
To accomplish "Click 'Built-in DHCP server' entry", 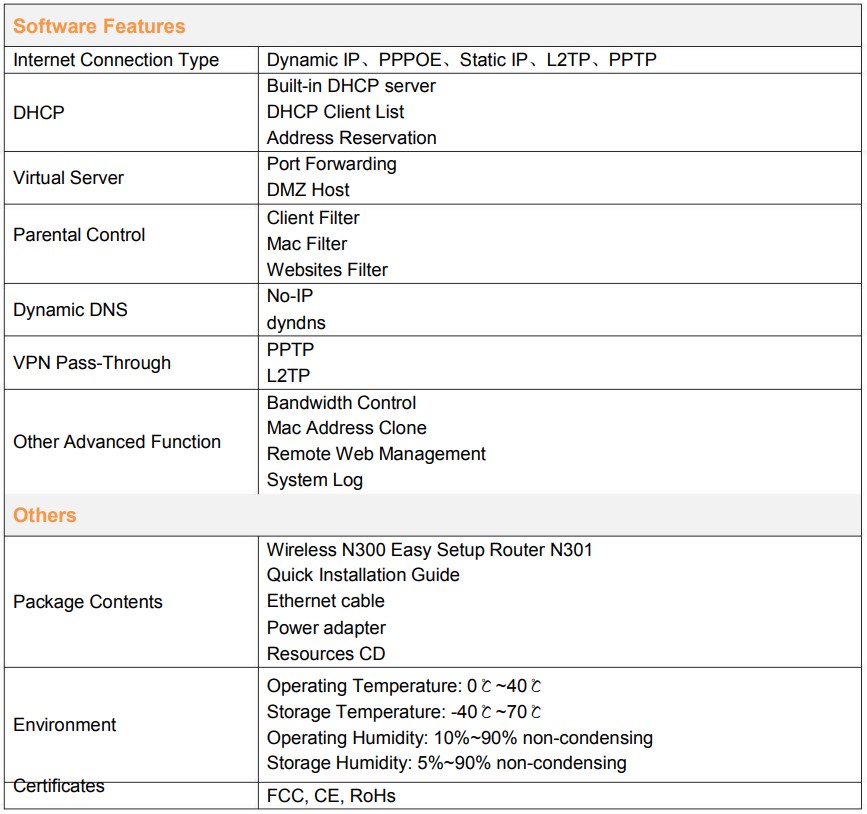I will (x=351, y=86).
